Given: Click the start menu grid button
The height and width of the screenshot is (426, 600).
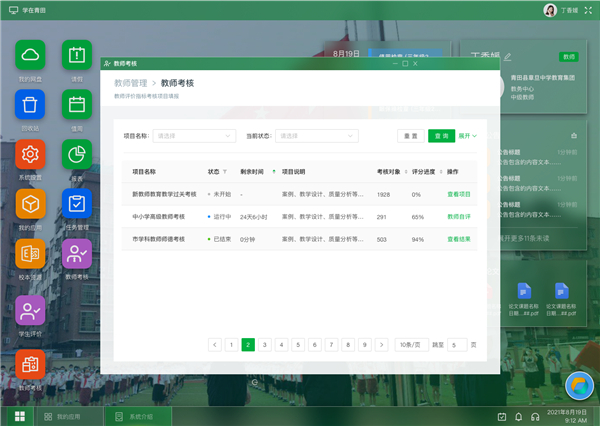Looking at the screenshot, I should (18, 416).
